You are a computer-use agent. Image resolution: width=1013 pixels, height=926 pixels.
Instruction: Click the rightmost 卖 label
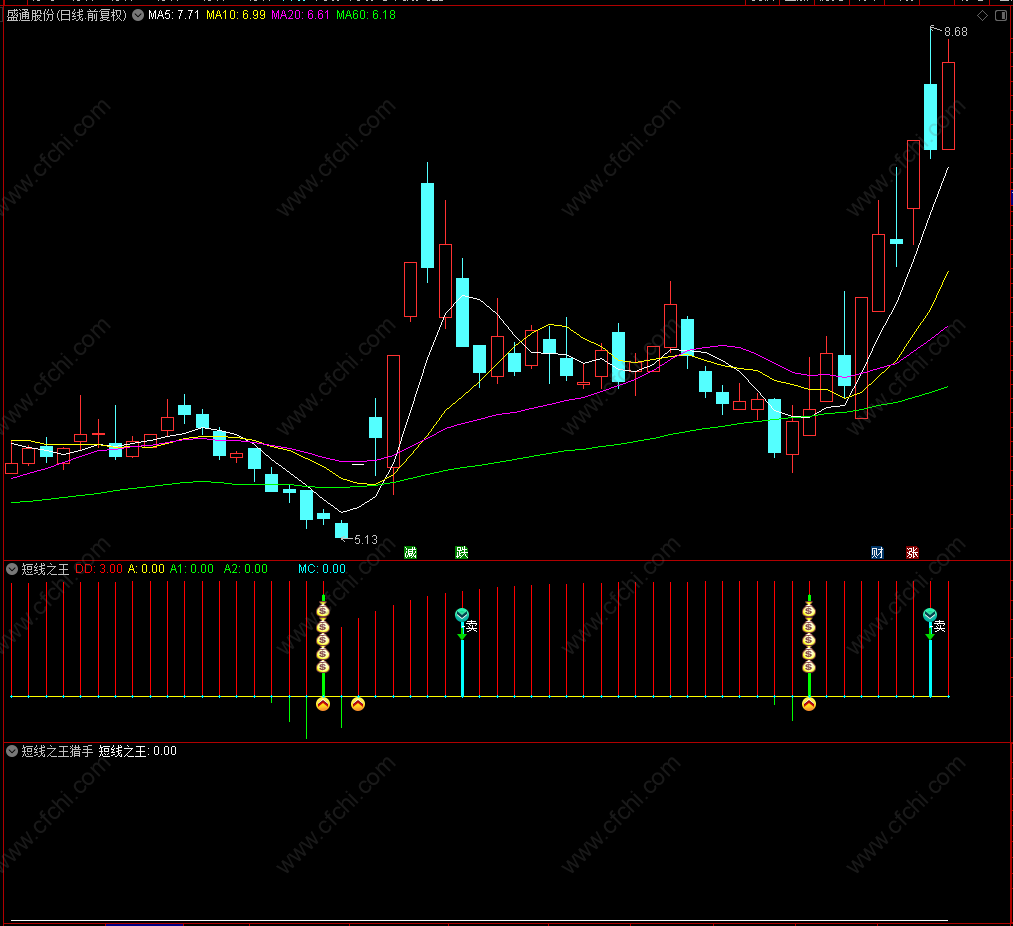939,626
